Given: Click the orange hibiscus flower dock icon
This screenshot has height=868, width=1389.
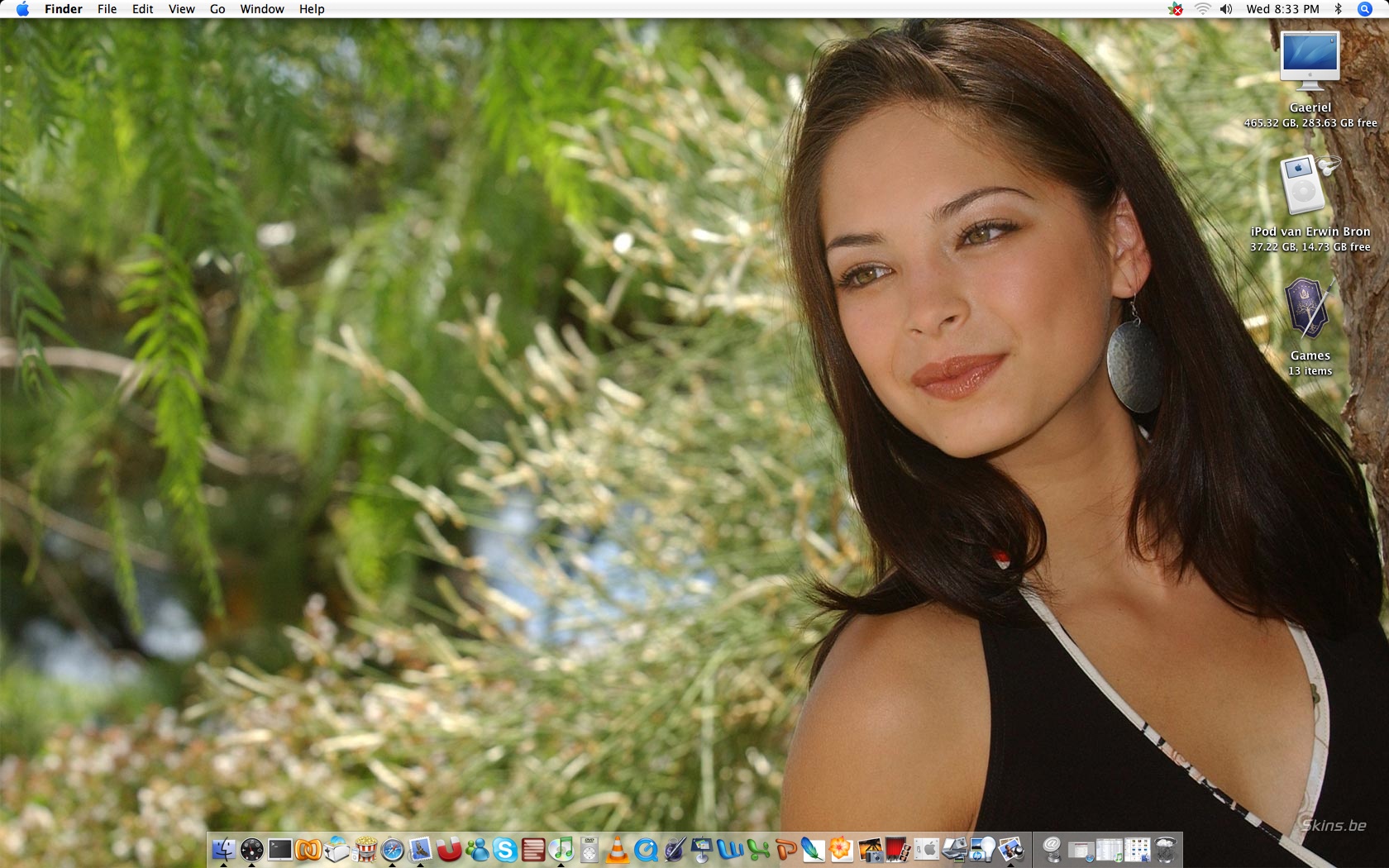Looking at the screenshot, I should pyautogui.click(x=841, y=849).
